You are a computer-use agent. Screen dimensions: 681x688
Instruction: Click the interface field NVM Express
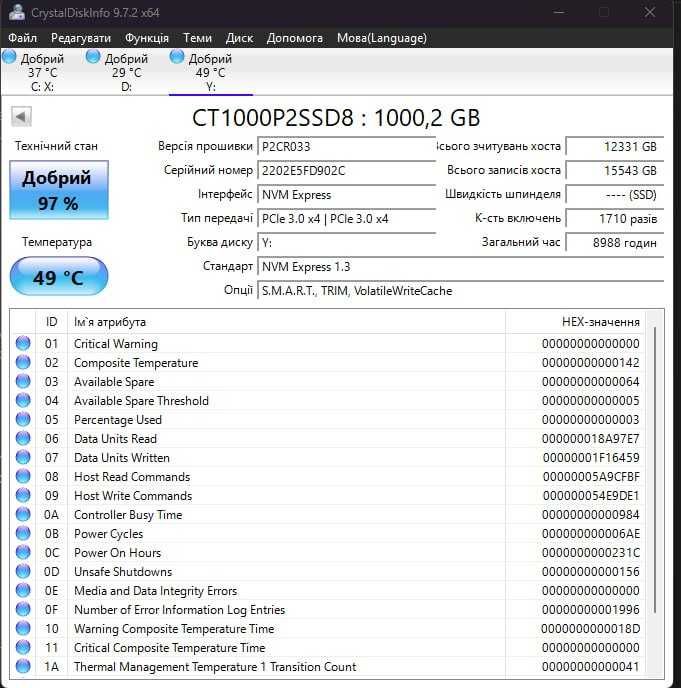pyautogui.click(x=346, y=195)
